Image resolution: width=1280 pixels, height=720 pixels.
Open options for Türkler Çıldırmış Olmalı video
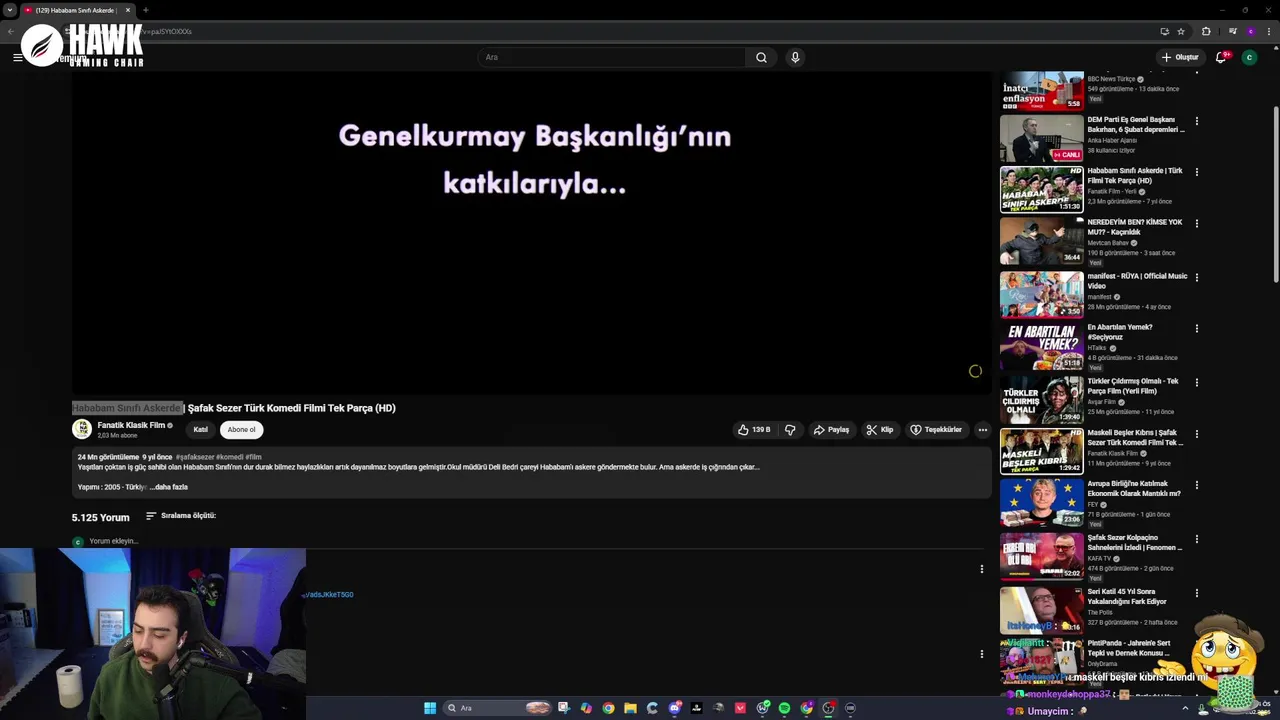(1196, 382)
